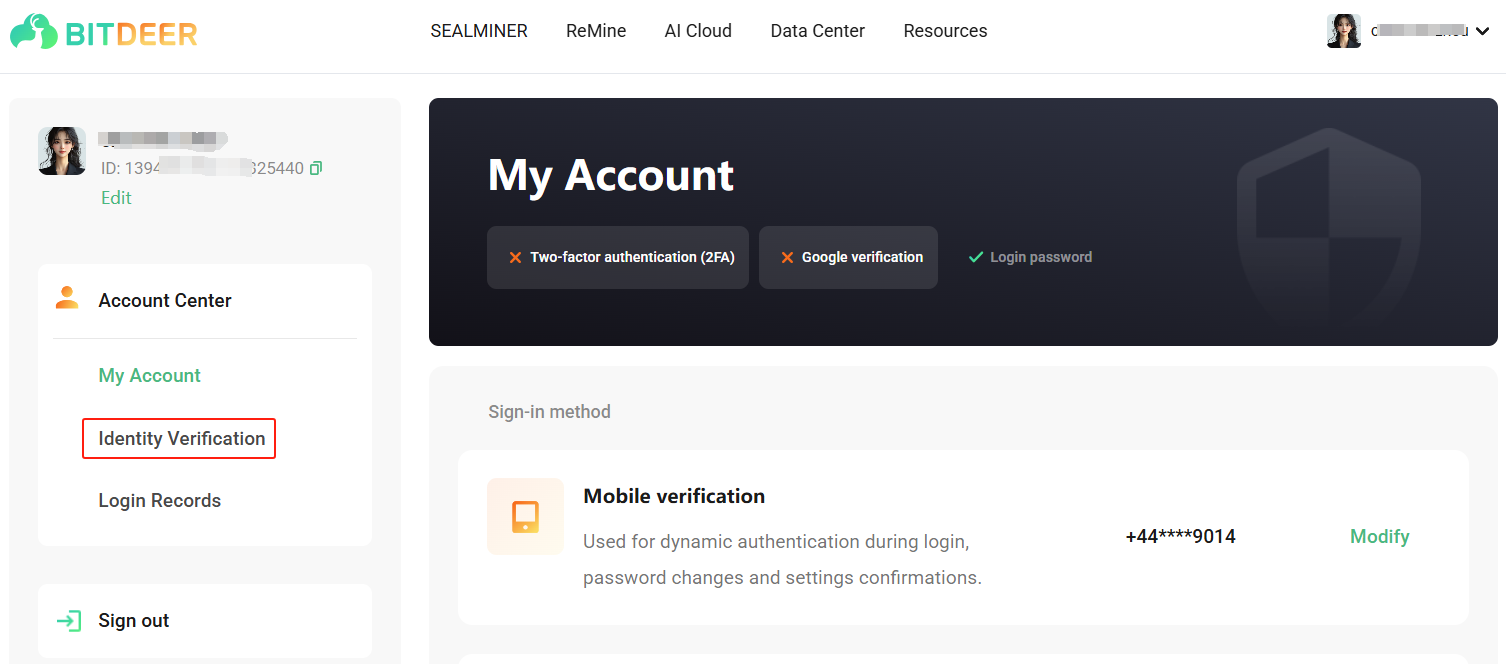Copy the account ID using the copy icon
This screenshot has height=664, width=1506.
coord(316,168)
